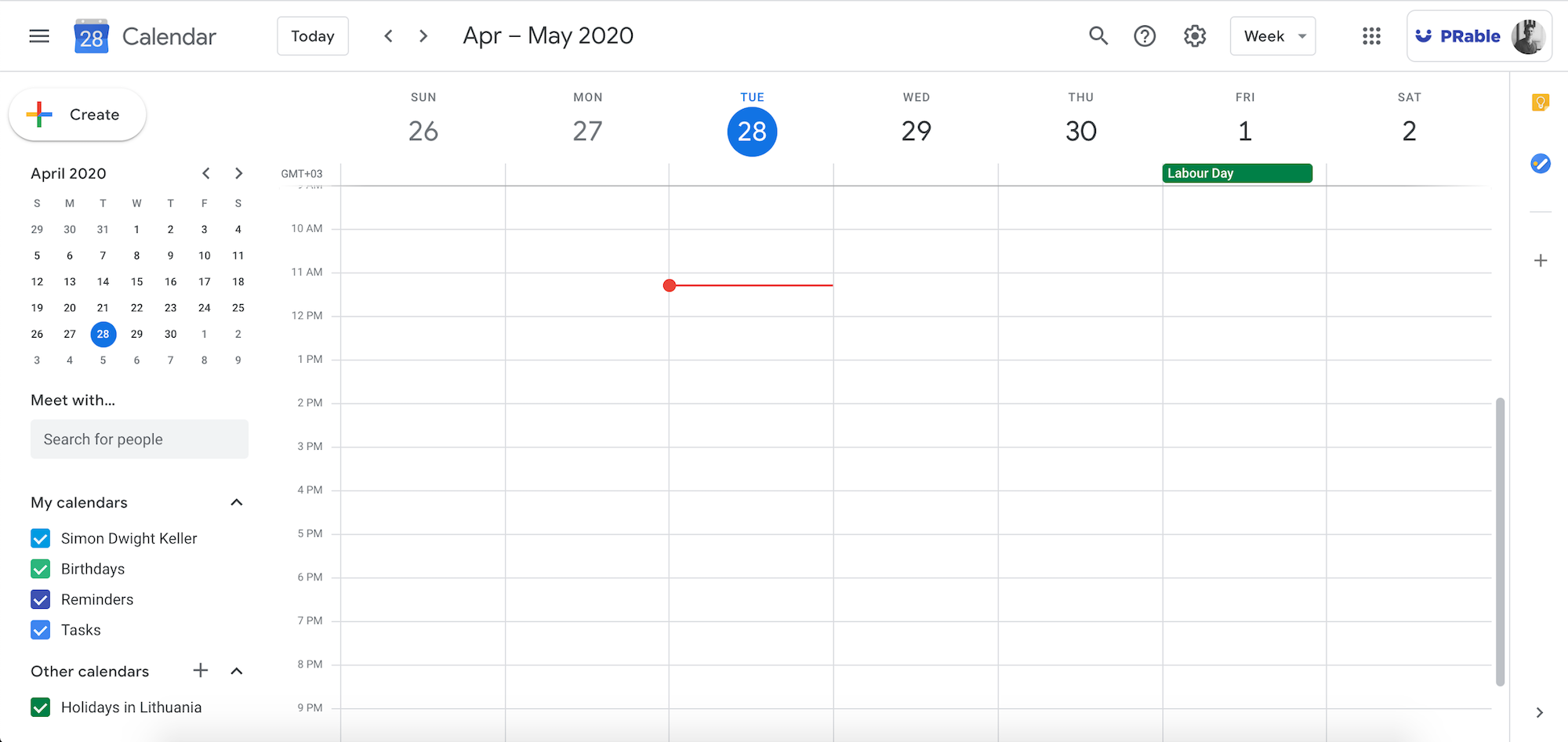The image size is (1568, 742).
Task: Toggle the Reminders calendar checkbox
Action: 41,599
